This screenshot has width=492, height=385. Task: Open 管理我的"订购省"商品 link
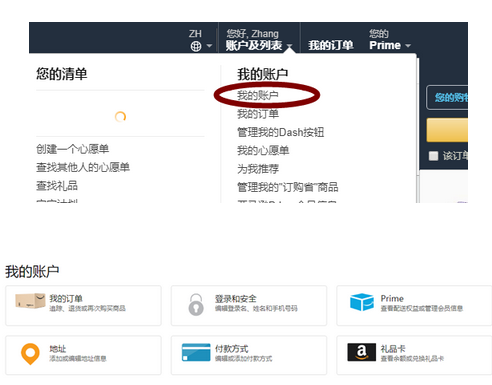(x=288, y=187)
